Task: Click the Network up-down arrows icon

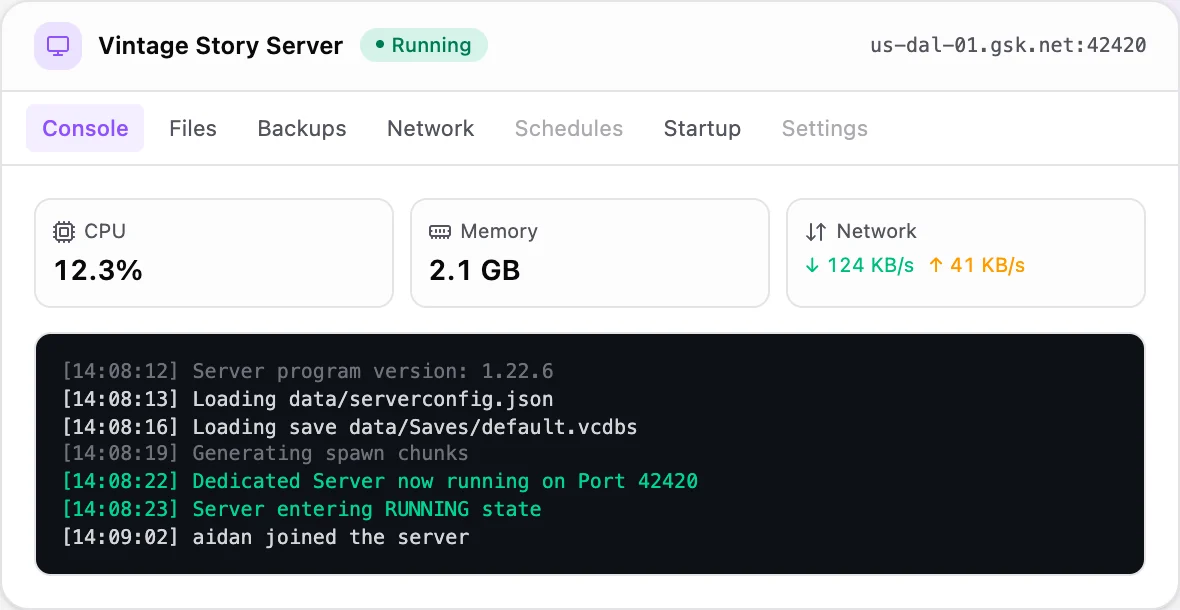Action: [x=816, y=232]
